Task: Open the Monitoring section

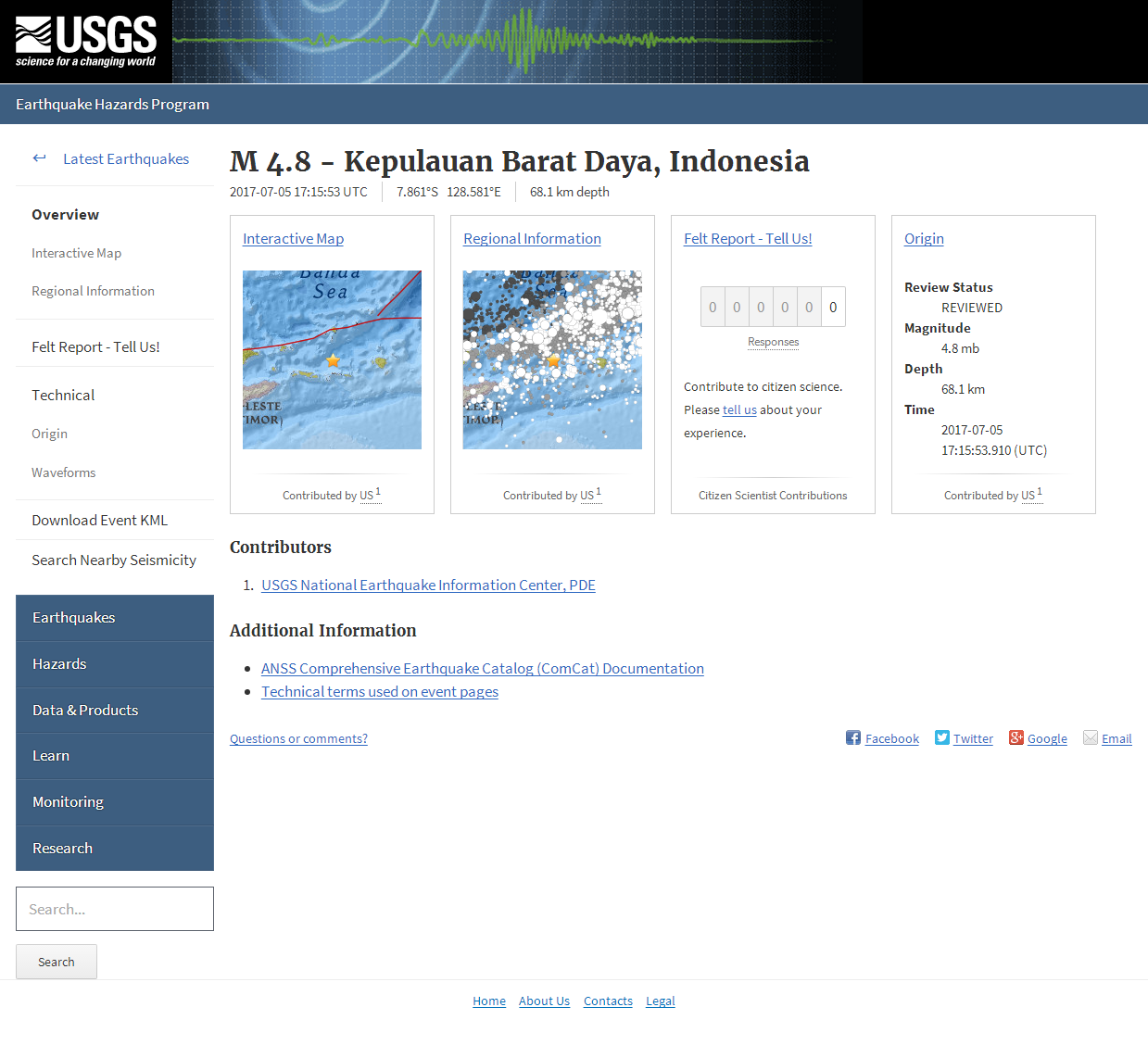Action: (x=68, y=802)
